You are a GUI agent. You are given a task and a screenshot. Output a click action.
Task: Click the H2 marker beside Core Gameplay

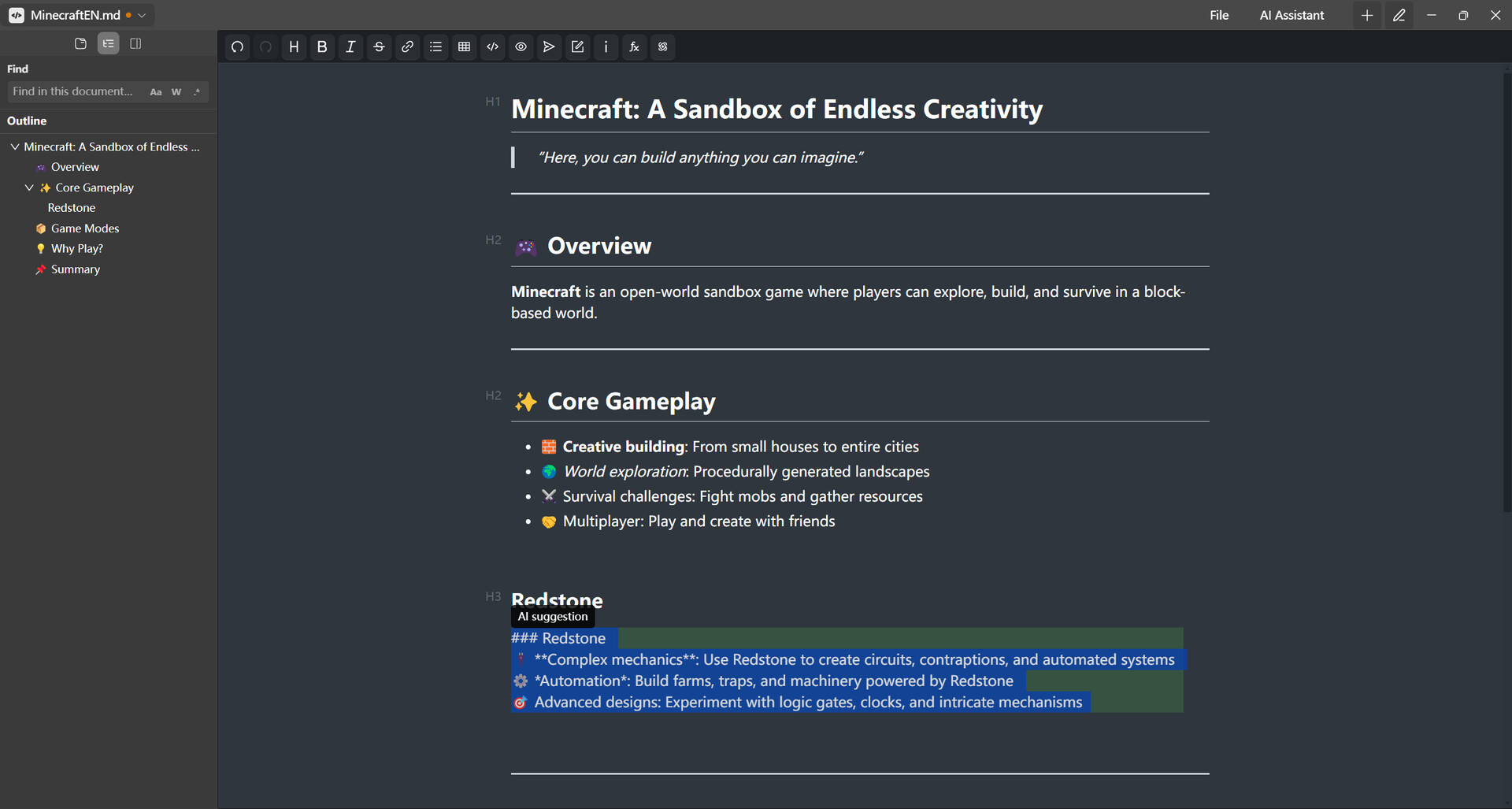click(493, 395)
